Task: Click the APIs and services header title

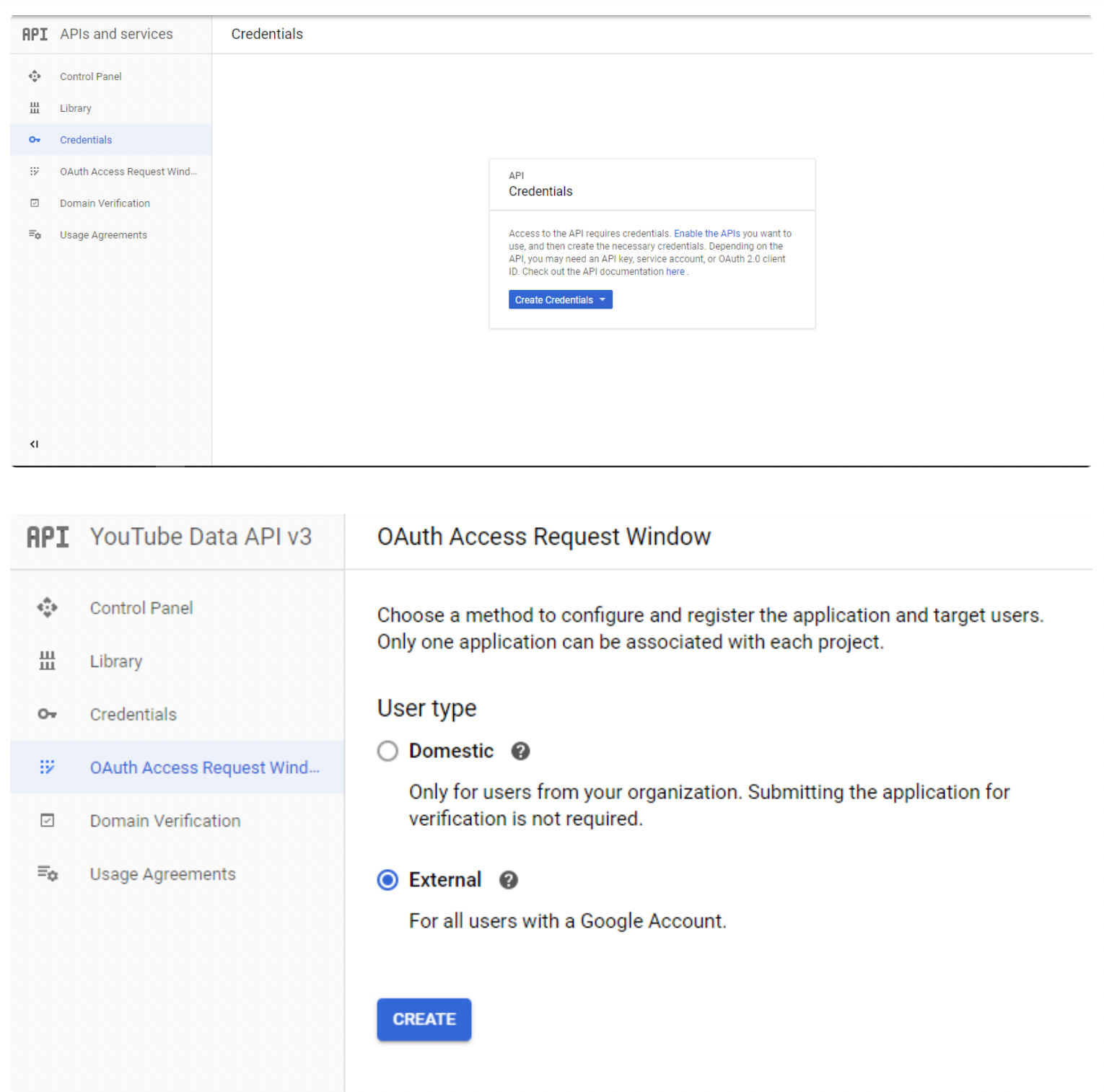Action: point(117,34)
